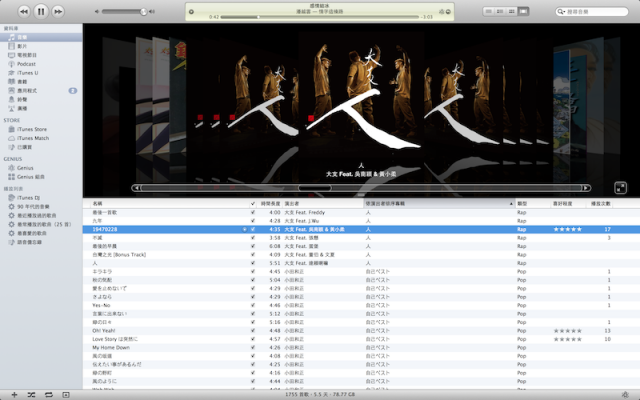Uncheck the My Home Down checkbox
The width and height of the screenshot is (640, 400).
click(253, 348)
